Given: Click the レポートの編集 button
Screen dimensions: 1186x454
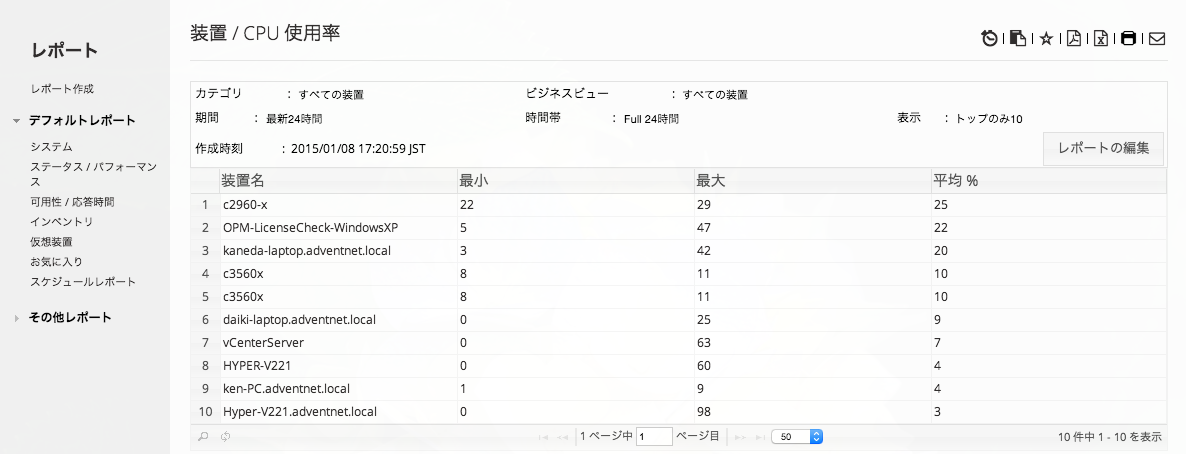Looking at the screenshot, I should pos(1104,148).
